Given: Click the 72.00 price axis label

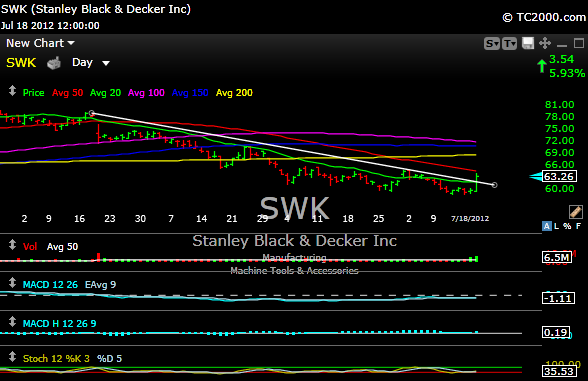Looking at the screenshot, I should point(560,141).
